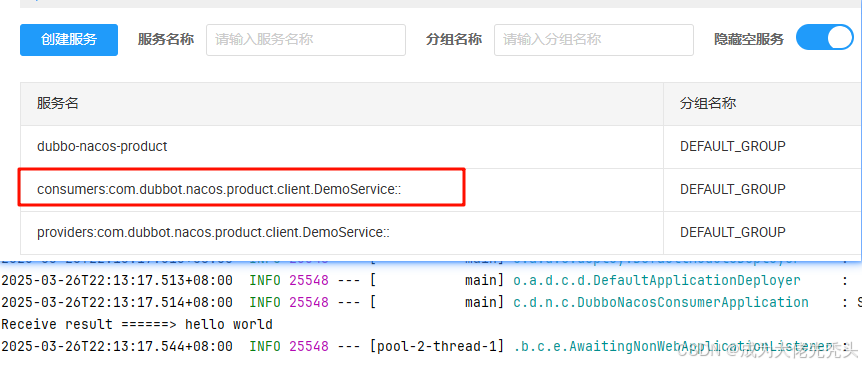This screenshot has height=365, width=862.
Task: Focus the 分组名称 input field
Action: pyautogui.click(x=594, y=40)
